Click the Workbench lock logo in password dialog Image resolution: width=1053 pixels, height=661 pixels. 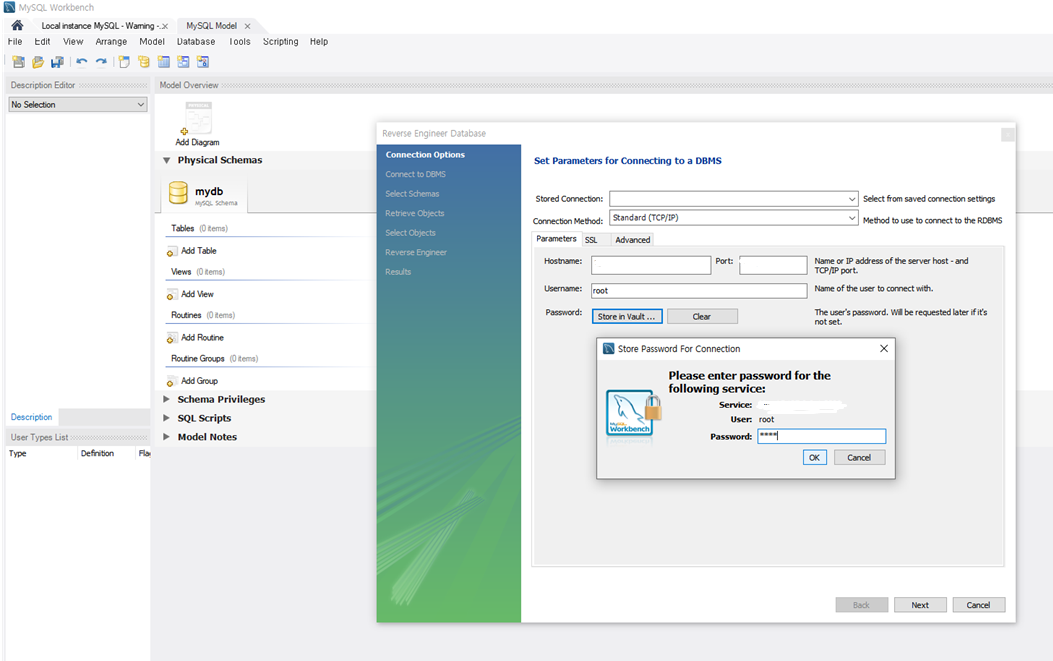[x=633, y=414]
